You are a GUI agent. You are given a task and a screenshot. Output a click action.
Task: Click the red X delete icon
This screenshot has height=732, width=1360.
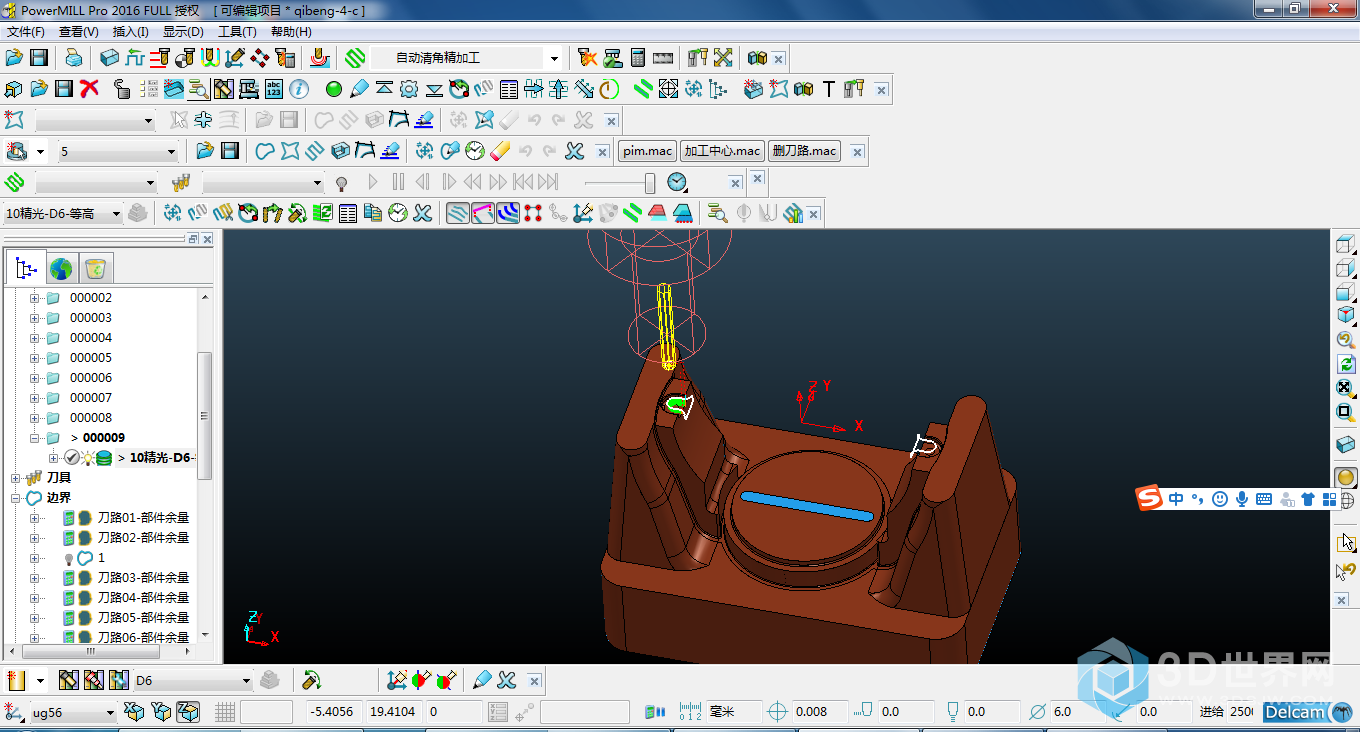(89, 89)
